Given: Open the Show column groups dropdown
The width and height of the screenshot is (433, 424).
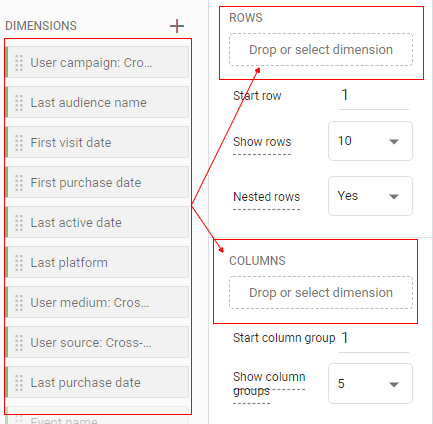Looking at the screenshot, I should point(370,384).
